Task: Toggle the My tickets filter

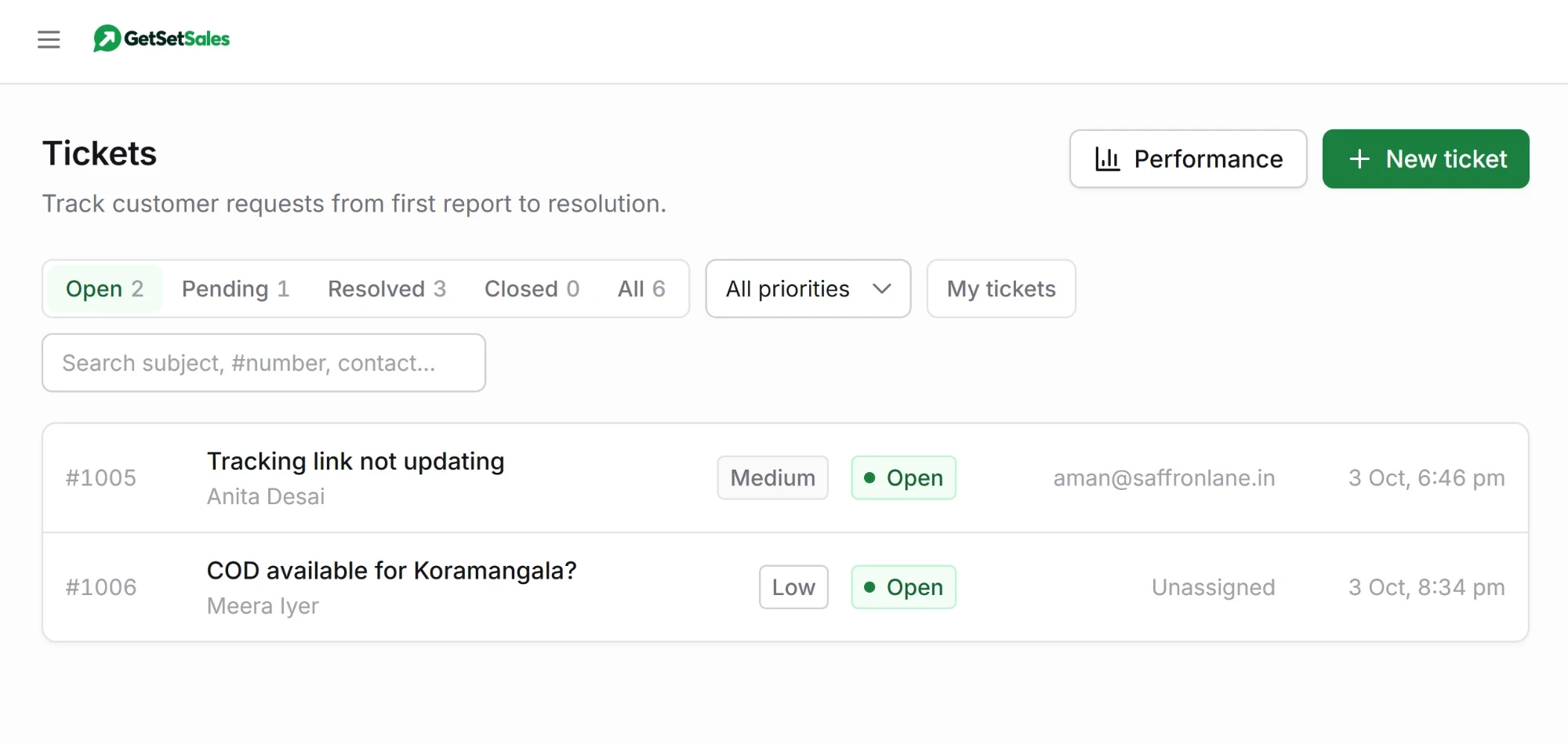Action: coord(1001,289)
